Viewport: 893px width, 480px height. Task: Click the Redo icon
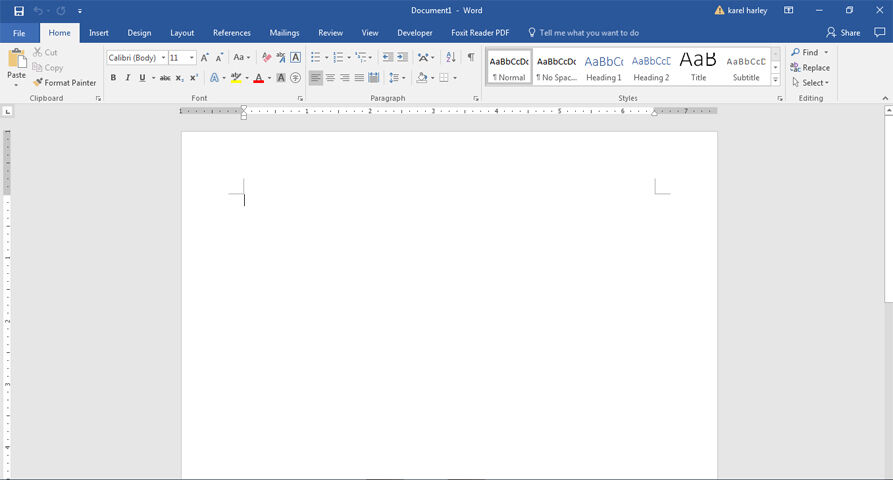(x=61, y=11)
